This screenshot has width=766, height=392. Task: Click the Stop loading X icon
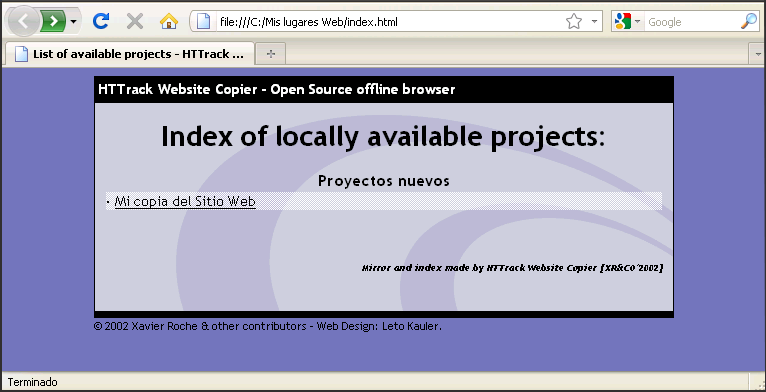coord(135,22)
